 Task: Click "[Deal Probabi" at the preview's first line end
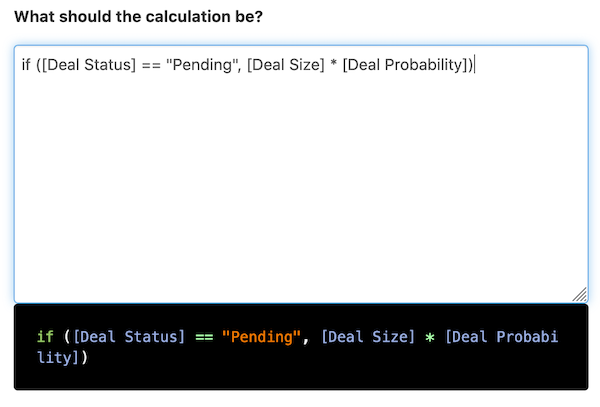(x=502, y=337)
